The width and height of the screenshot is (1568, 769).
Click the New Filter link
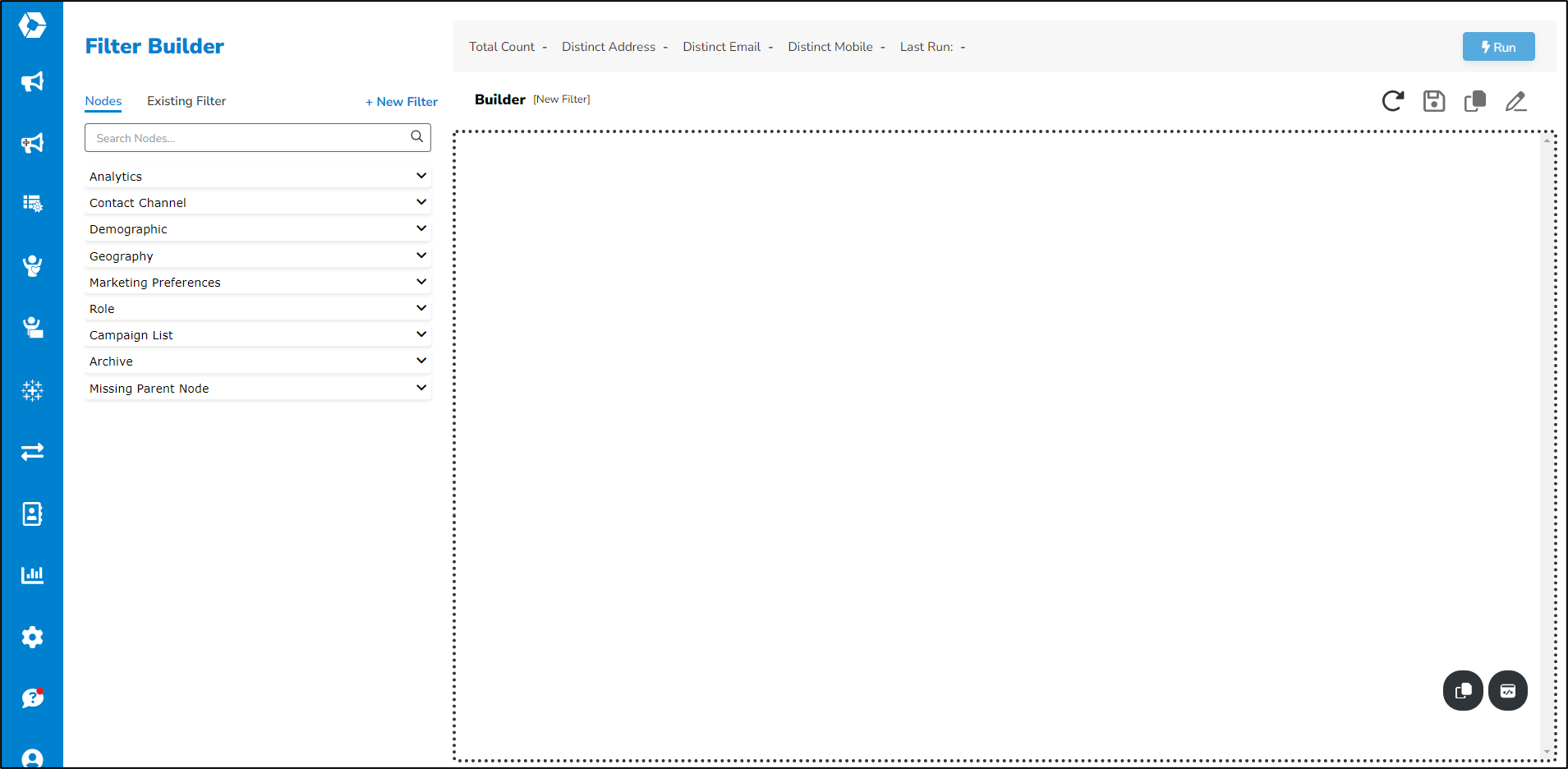point(401,101)
